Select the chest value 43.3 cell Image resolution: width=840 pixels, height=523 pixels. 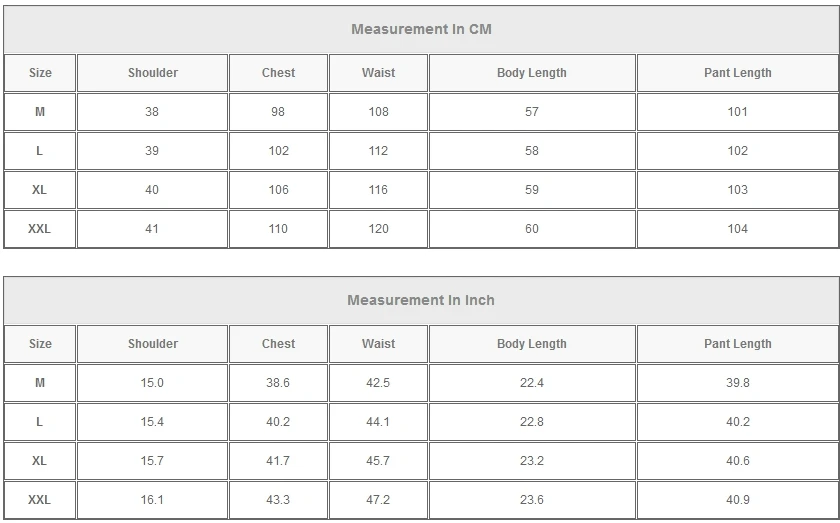278,500
